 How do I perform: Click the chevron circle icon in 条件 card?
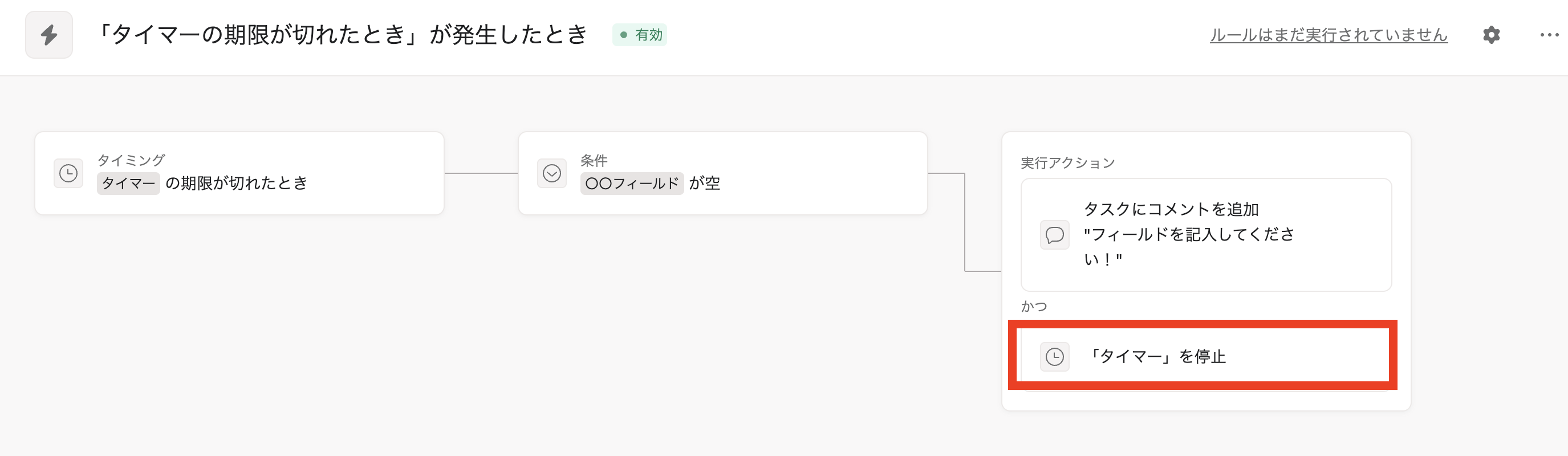tap(551, 173)
